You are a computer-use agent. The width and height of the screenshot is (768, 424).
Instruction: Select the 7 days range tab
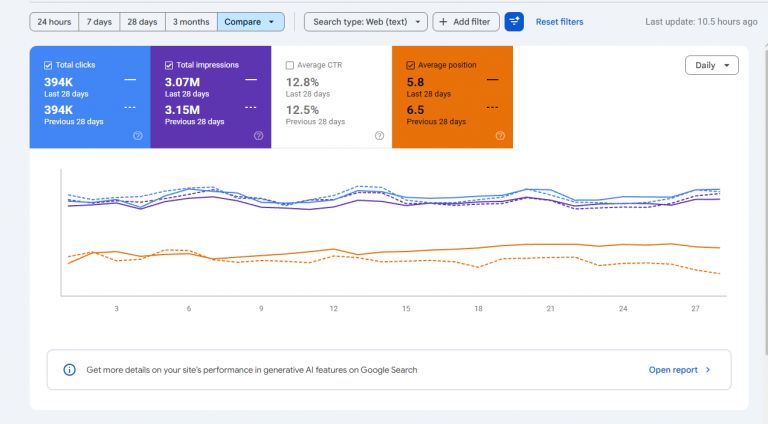99,22
